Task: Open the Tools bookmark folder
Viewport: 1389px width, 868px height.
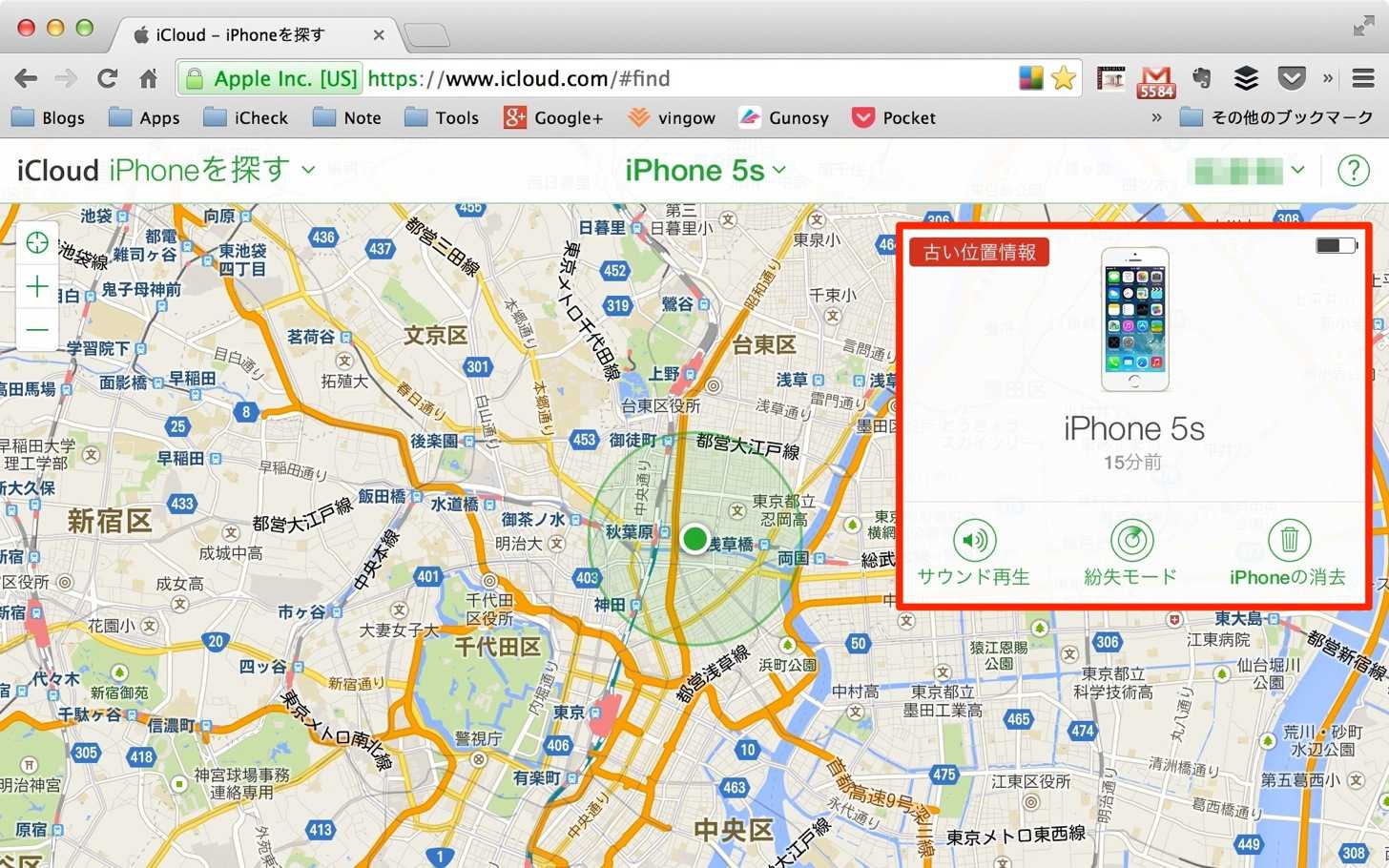Action: pos(442,117)
